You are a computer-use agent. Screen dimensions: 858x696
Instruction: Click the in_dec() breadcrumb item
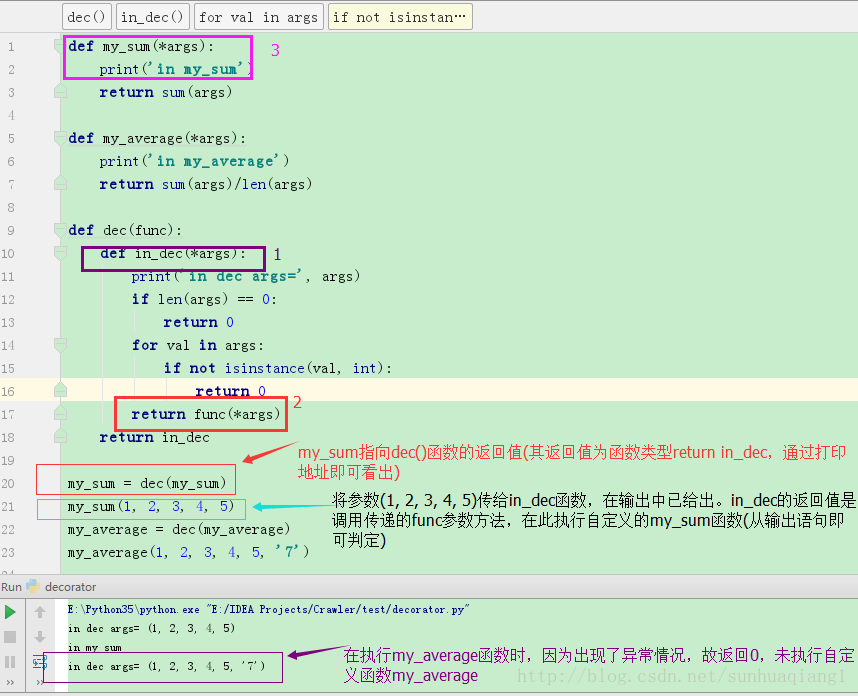click(x=152, y=16)
